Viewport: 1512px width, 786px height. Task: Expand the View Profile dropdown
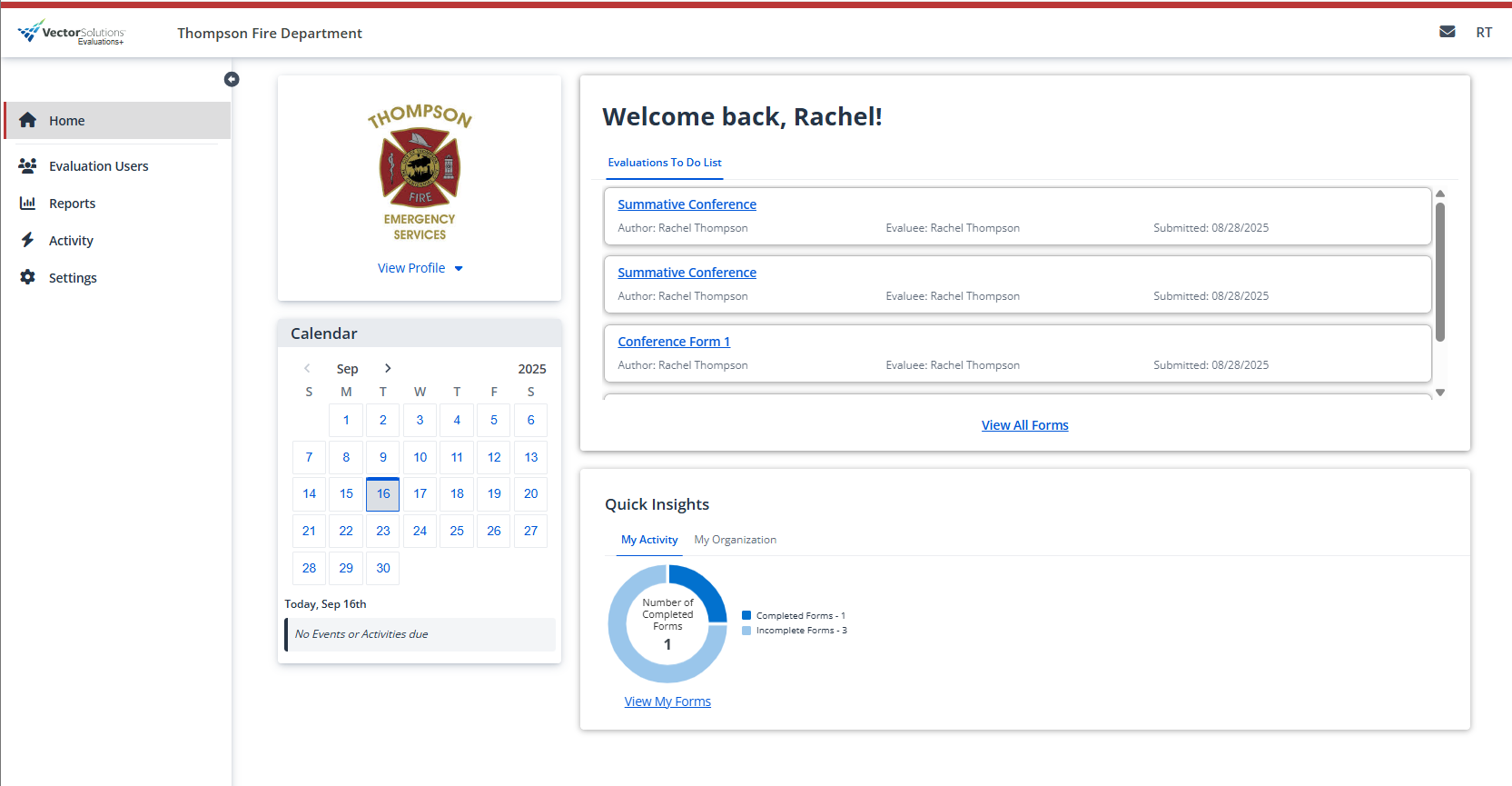coord(420,268)
